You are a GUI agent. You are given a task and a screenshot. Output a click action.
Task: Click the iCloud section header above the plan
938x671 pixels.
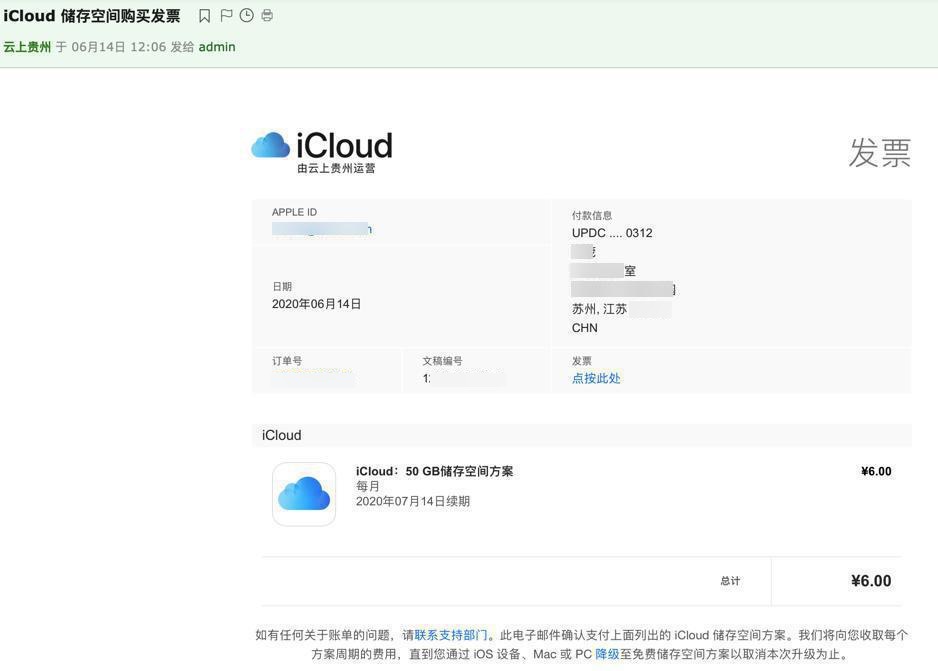tap(281, 435)
